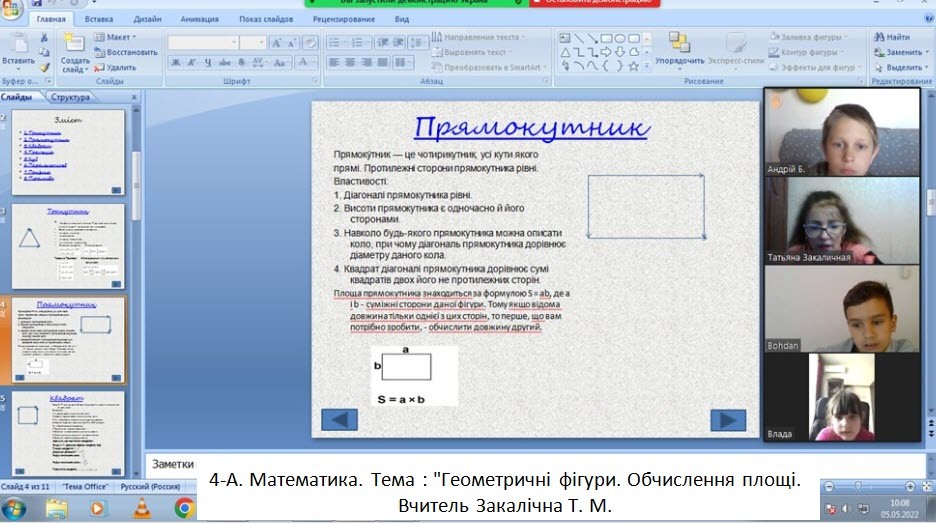Toggle underline (Ч) formatting

pyautogui.click(x=207, y=62)
